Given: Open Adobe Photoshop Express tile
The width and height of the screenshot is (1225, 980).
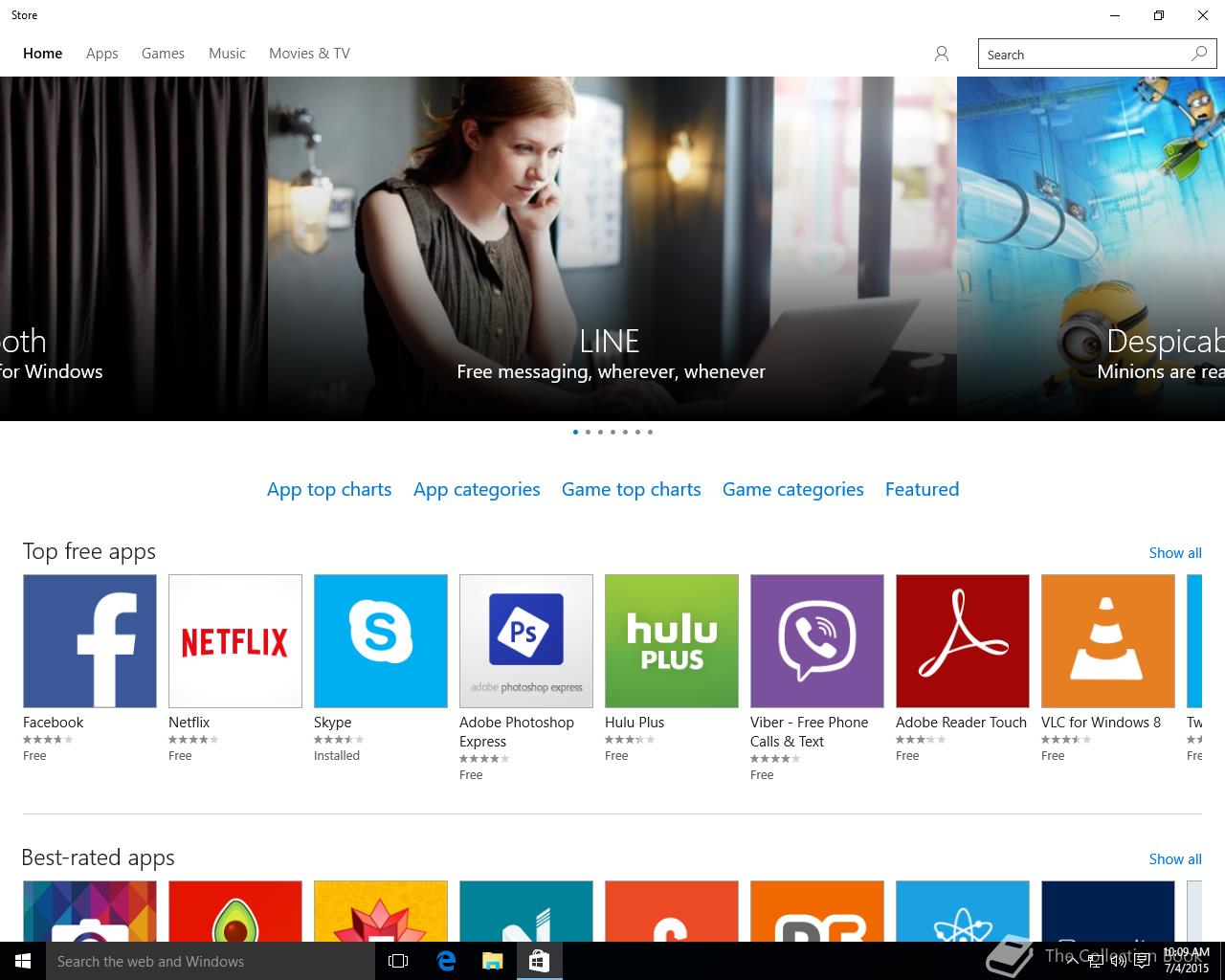Looking at the screenshot, I should 526,641.
